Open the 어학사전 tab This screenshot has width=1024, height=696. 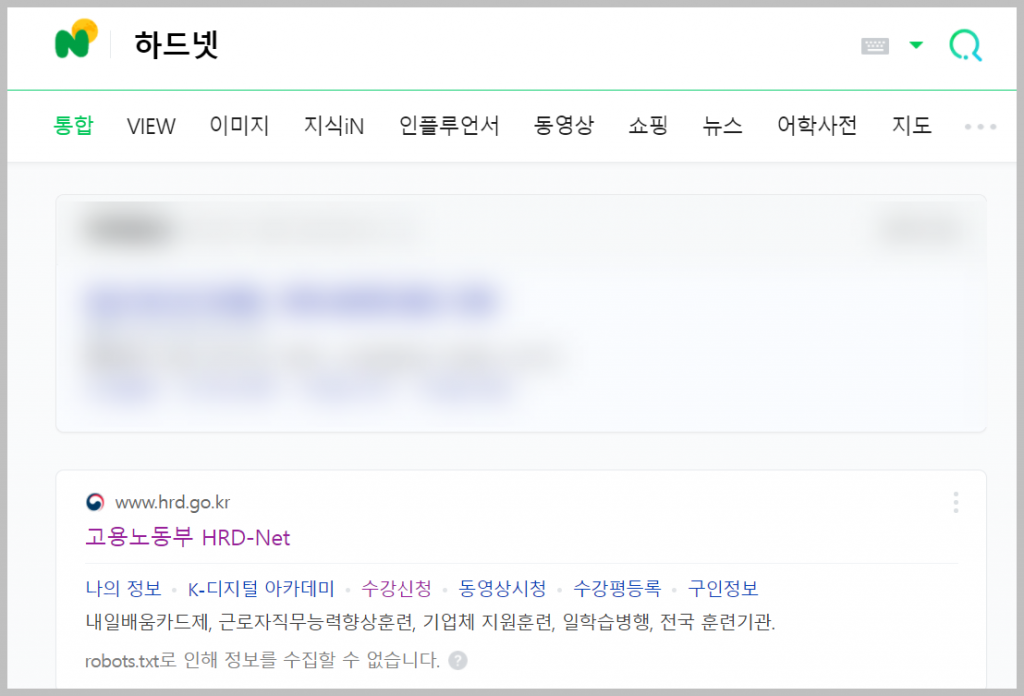[x=817, y=125]
